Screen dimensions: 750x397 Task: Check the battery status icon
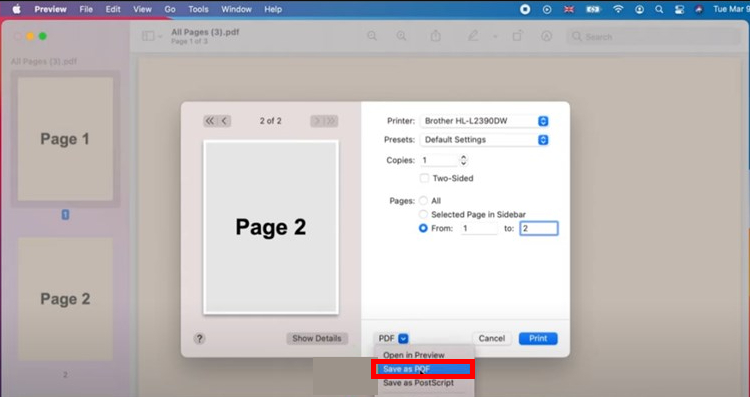click(x=593, y=9)
